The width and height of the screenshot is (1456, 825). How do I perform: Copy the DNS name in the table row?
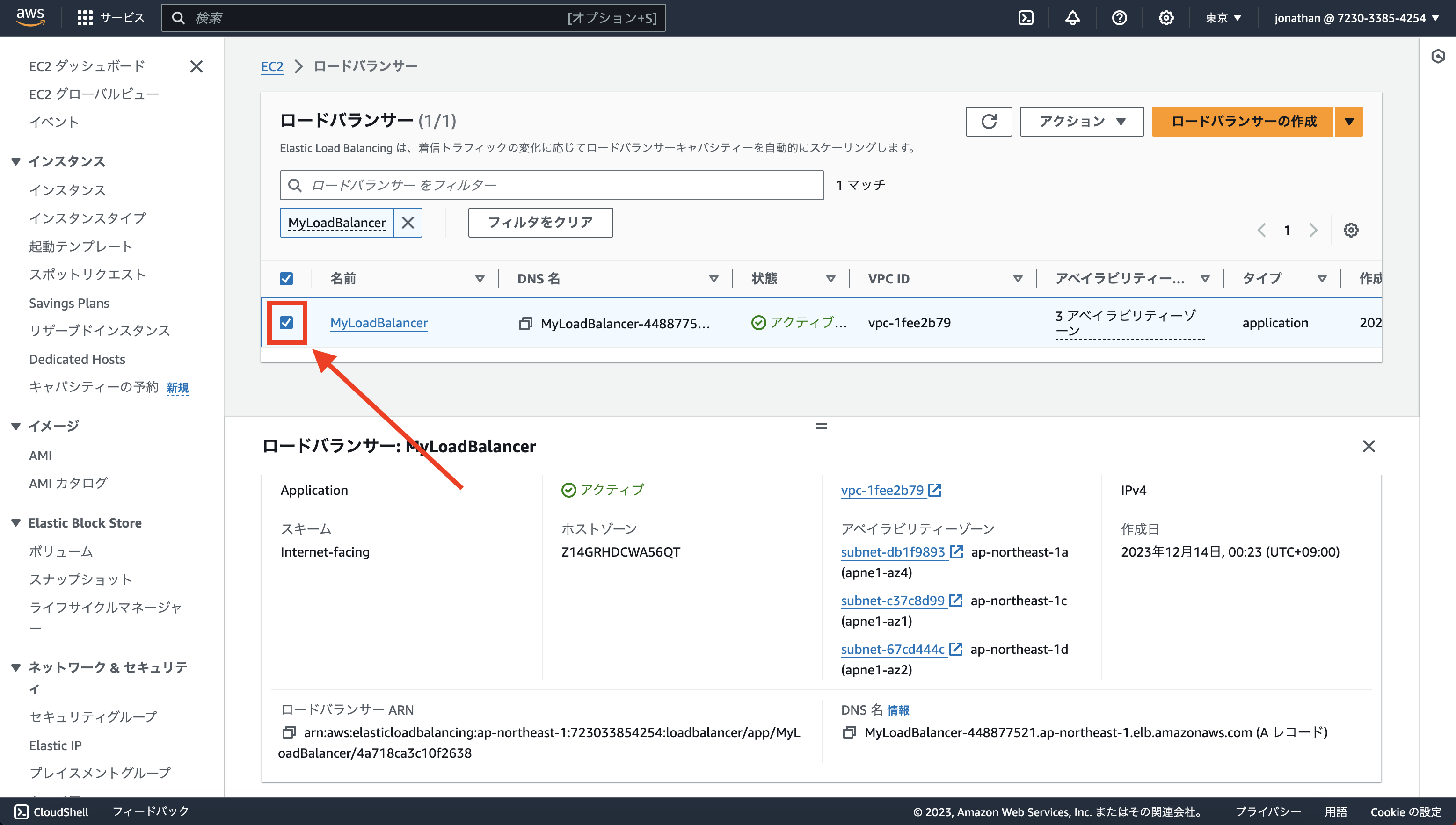click(524, 324)
